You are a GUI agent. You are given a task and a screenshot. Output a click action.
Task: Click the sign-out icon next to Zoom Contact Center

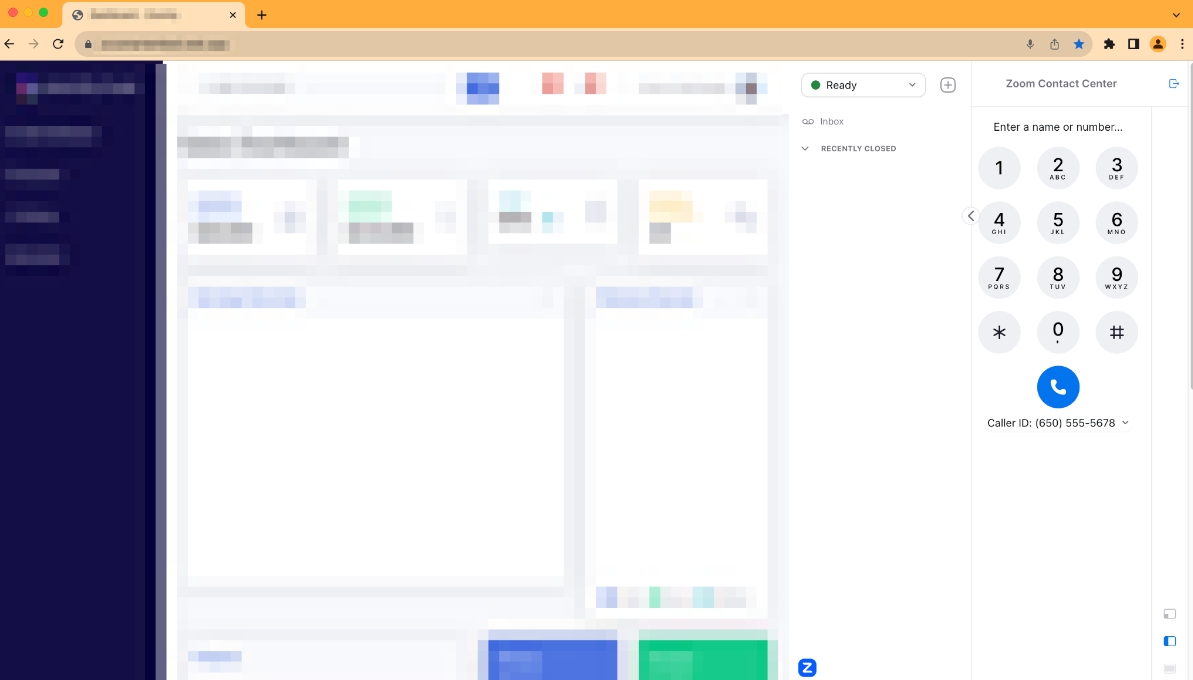click(1174, 84)
